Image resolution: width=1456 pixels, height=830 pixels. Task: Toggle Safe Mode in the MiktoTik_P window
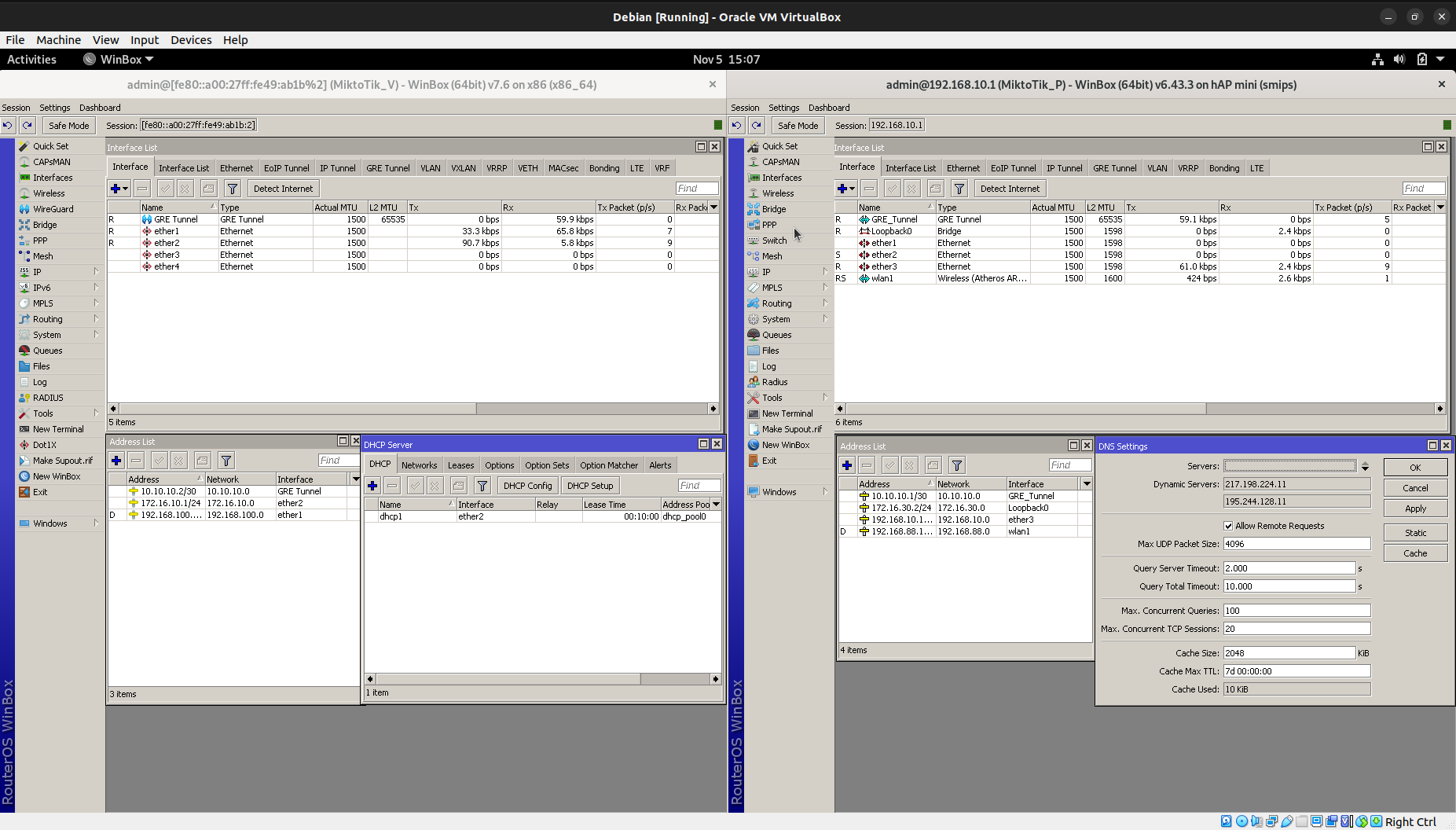(x=798, y=125)
